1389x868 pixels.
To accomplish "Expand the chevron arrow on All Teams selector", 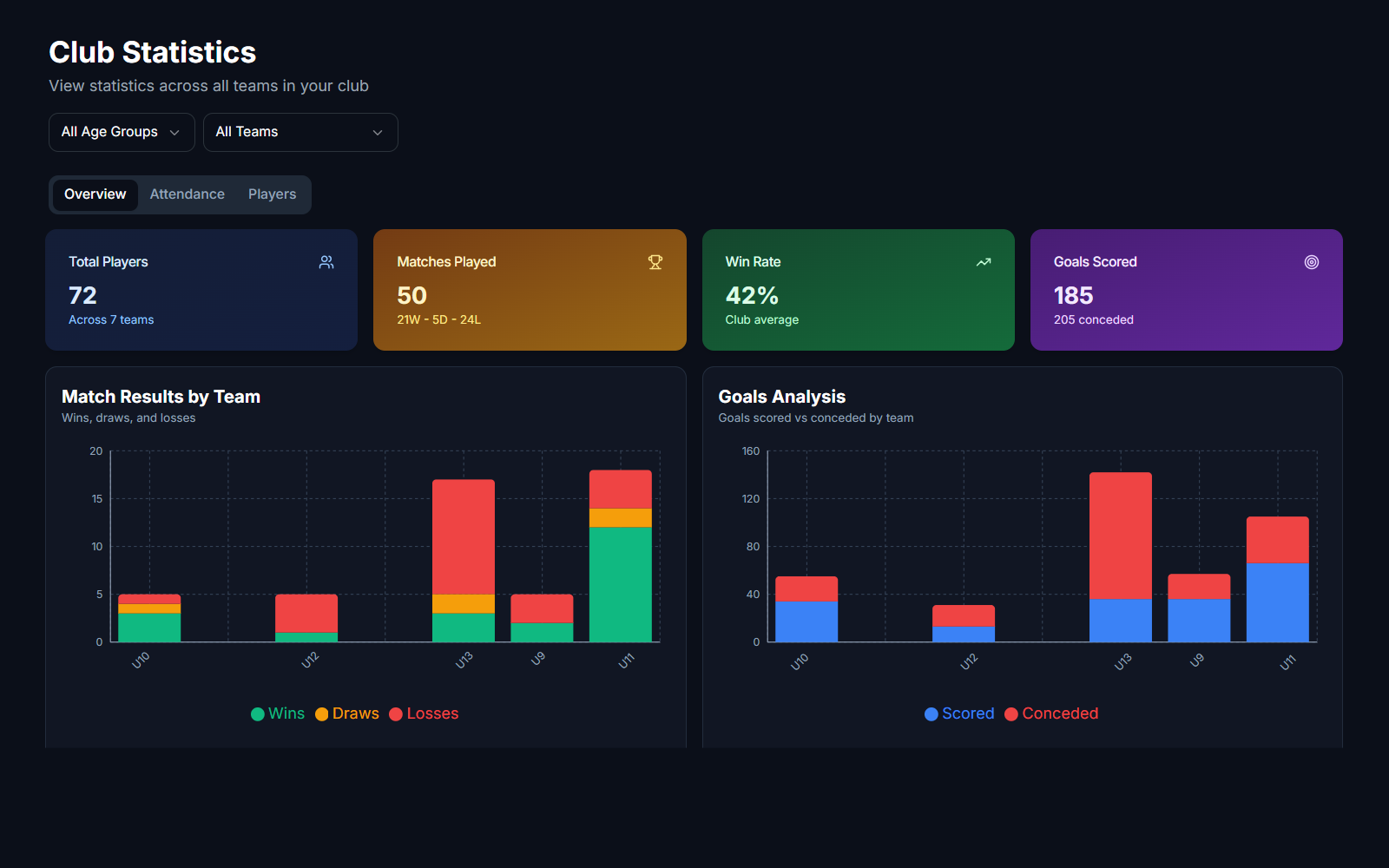I will click(378, 133).
